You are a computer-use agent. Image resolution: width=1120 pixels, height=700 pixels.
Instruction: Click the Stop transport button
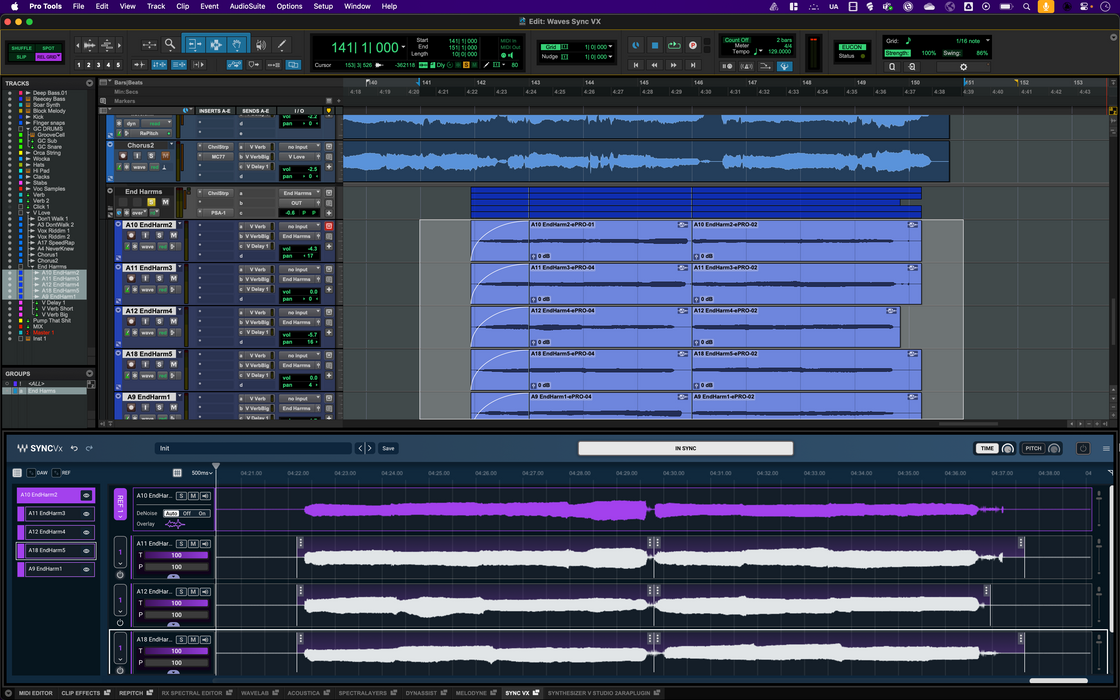655,45
